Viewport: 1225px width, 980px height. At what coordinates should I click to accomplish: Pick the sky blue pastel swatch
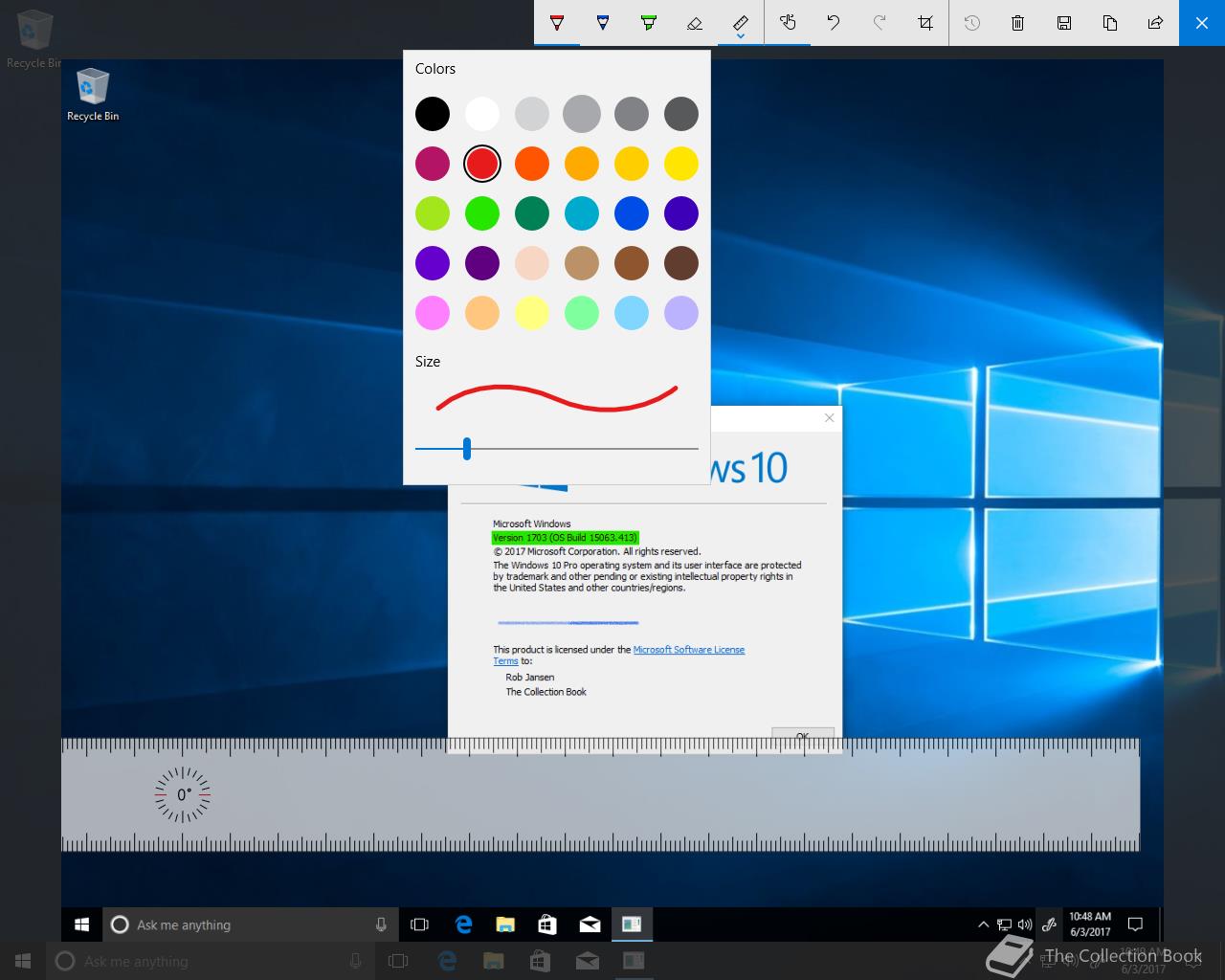[x=632, y=313]
